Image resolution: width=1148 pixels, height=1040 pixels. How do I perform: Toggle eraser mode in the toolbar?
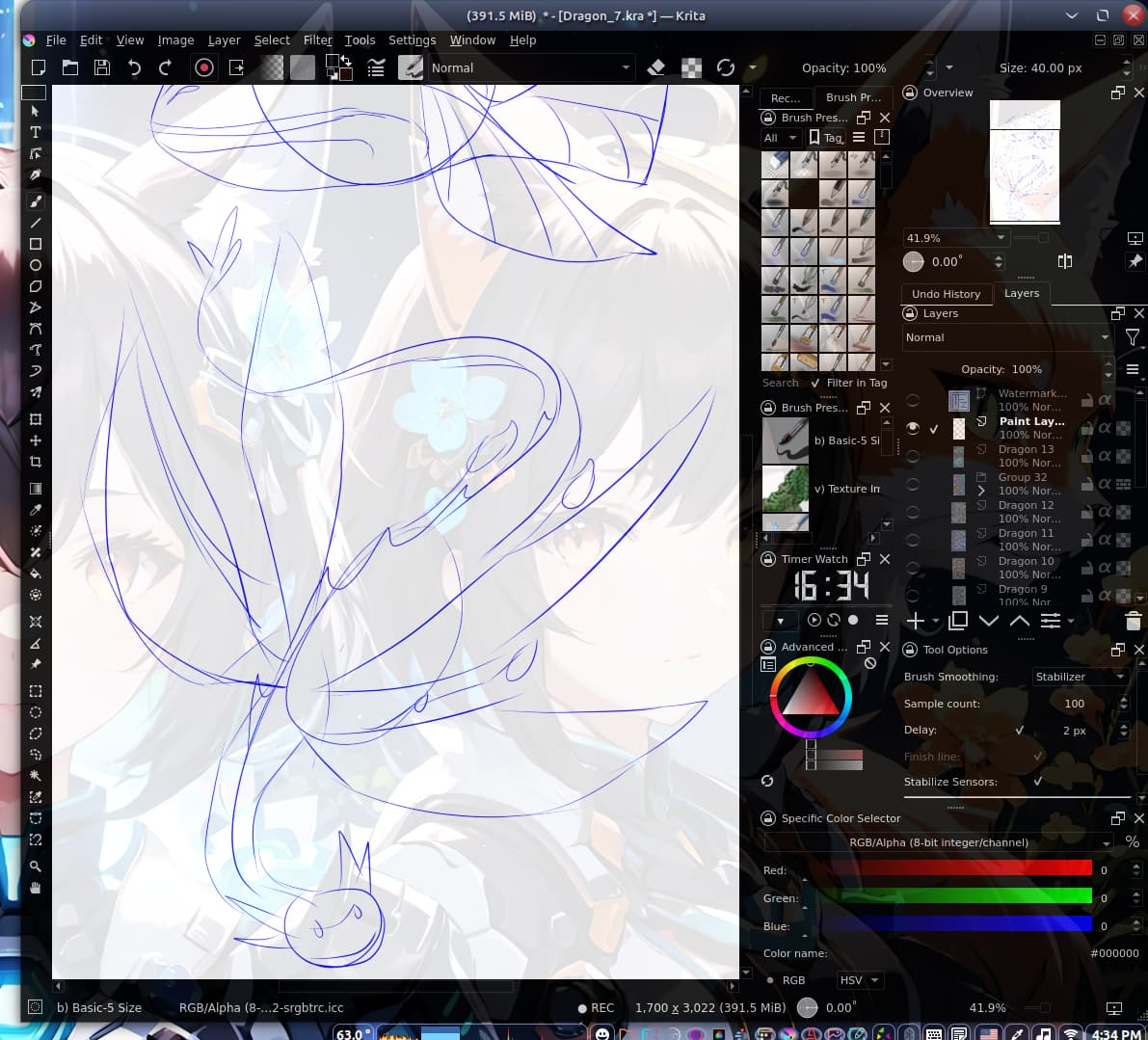656,68
